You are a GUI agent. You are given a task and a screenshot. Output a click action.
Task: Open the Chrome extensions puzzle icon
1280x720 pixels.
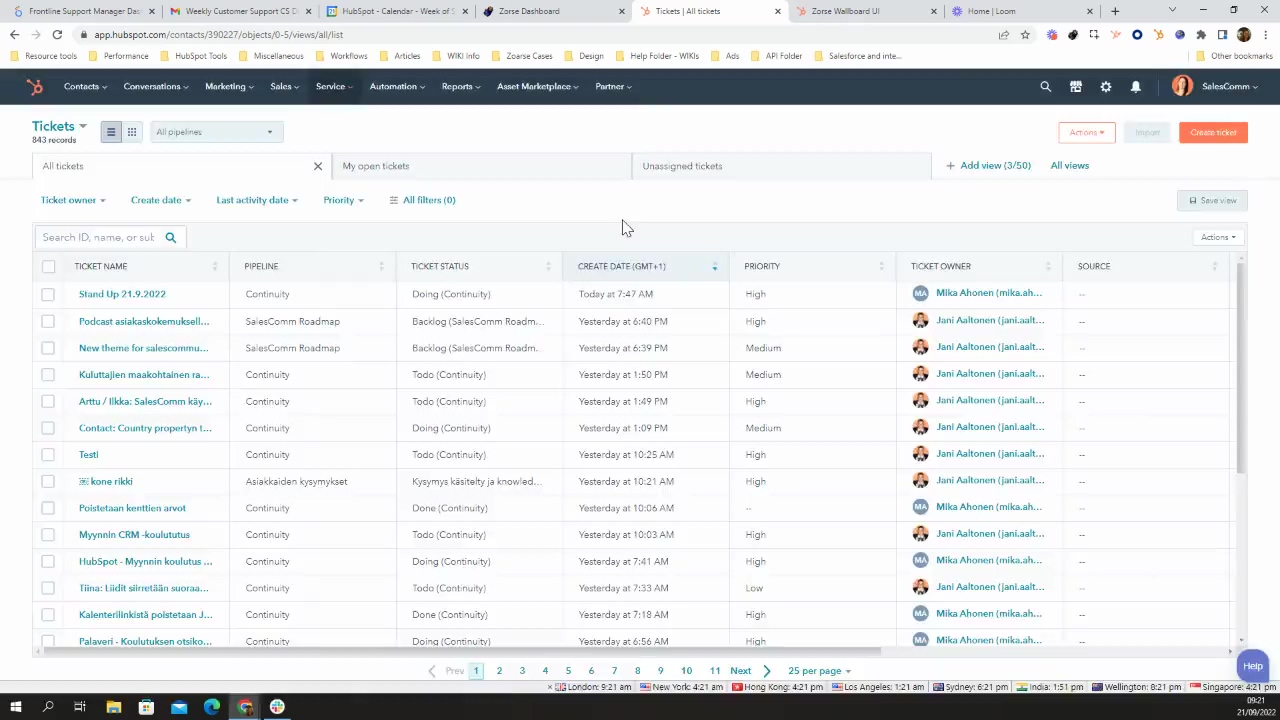pyautogui.click(x=1201, y=34)
